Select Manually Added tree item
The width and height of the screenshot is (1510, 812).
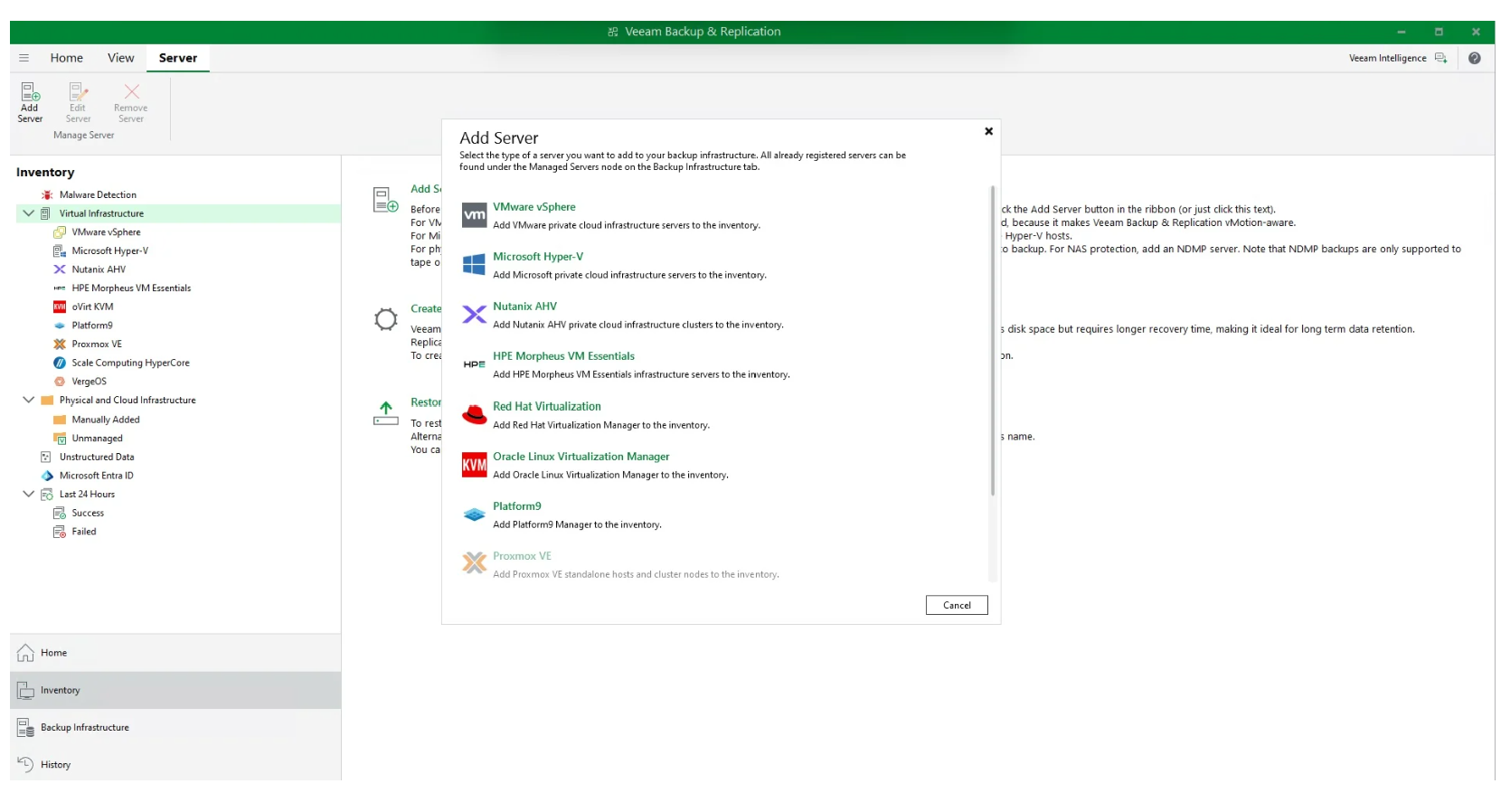point(106,420)
